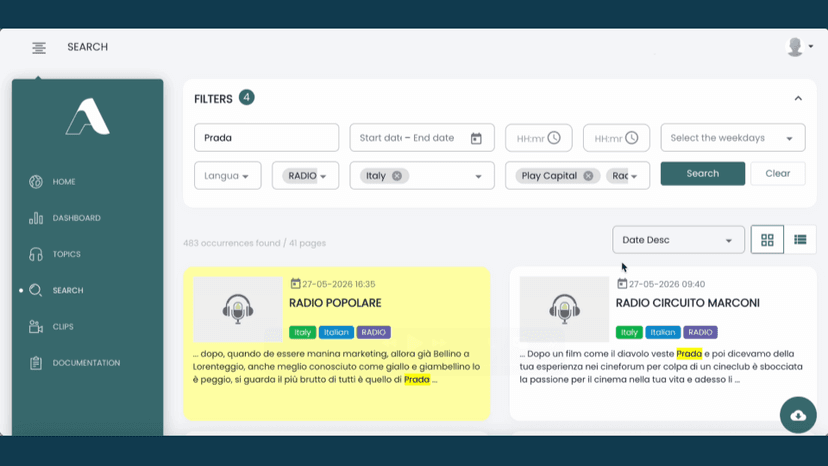Click Italy tag on Radio Circuito Marconi card
828x466 pixels.
point(629,332)
